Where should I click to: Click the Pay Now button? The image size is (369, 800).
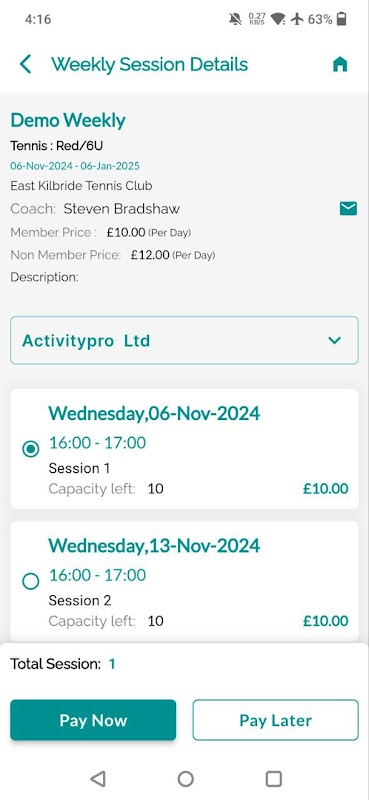pos(93,720)
